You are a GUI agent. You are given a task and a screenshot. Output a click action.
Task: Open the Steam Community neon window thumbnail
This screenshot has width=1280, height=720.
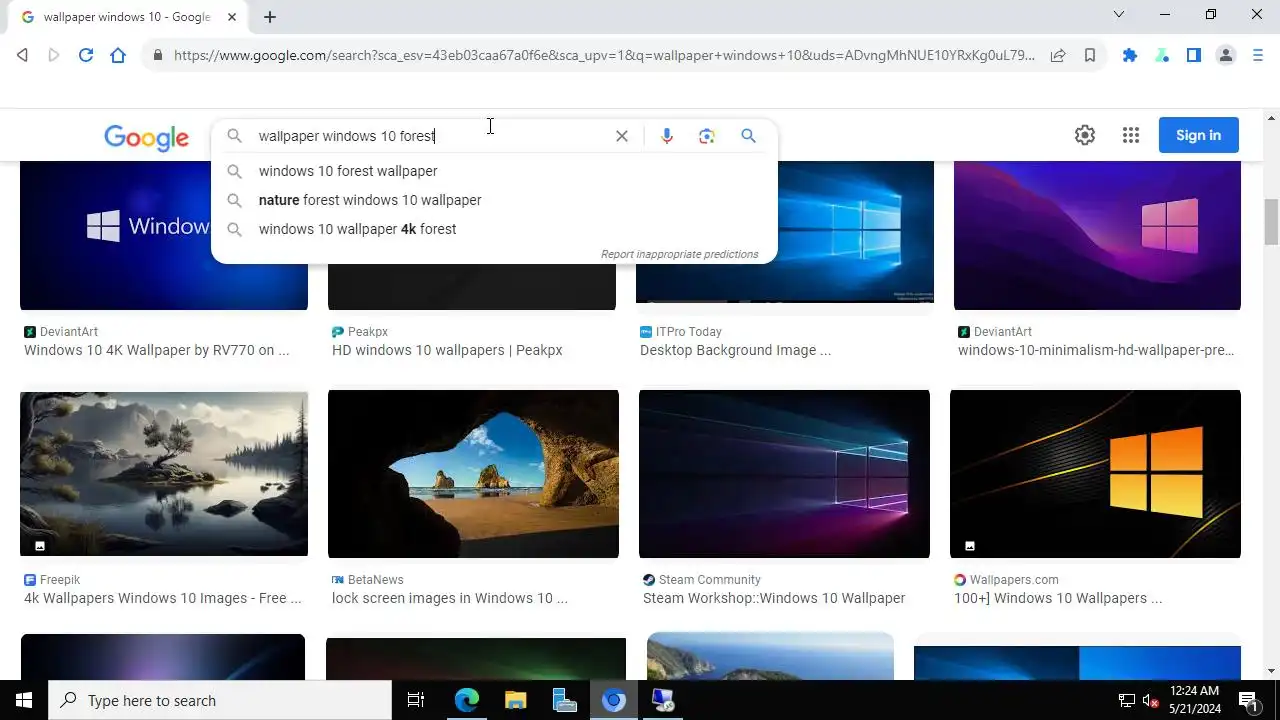[784, 474]
